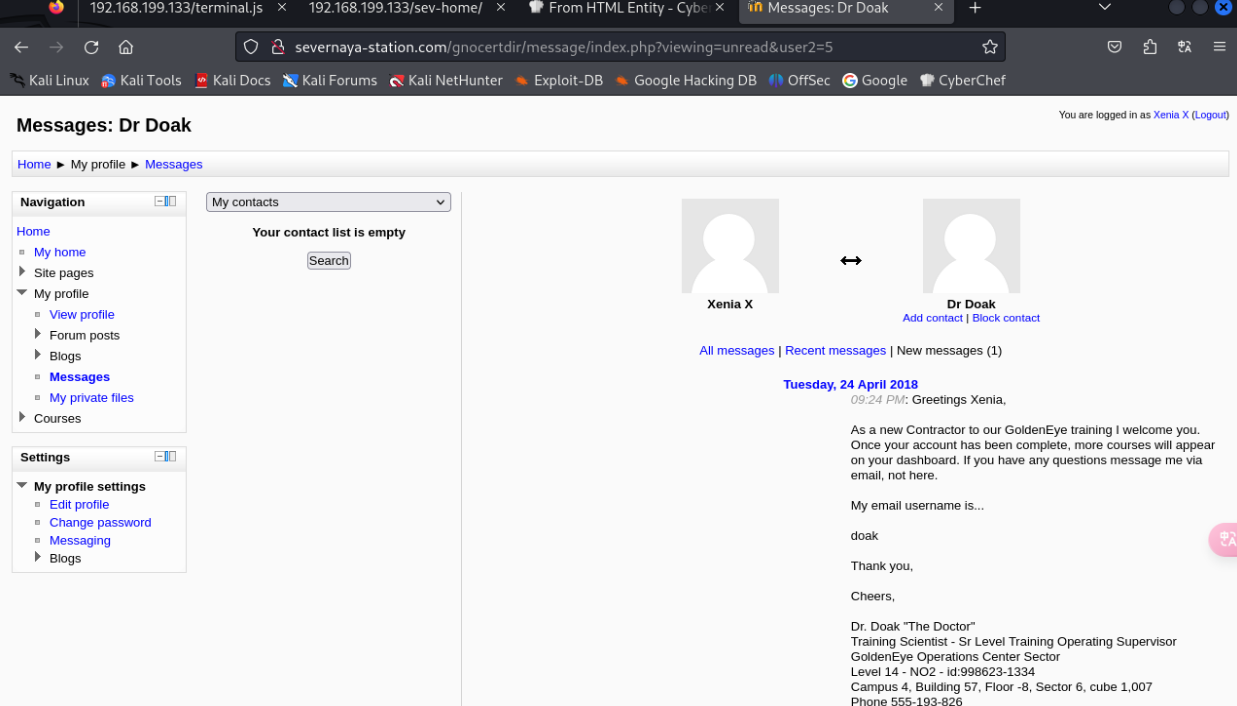Viewport: 1237px width, 706px height.
Task: Open the Firefox hamburger menu
Action: (1219, 47)
